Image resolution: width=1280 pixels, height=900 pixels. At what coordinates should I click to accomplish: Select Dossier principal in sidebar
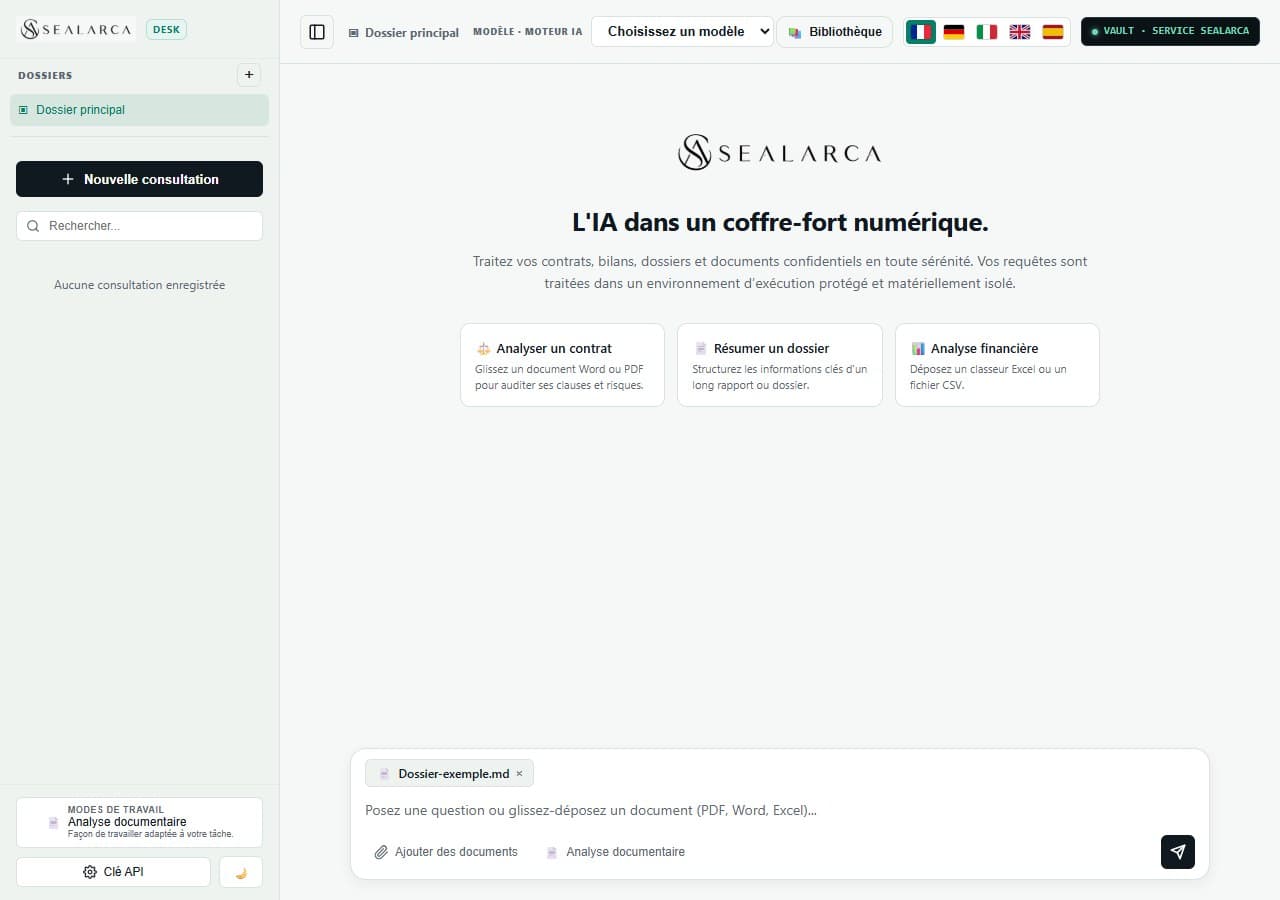139,110
